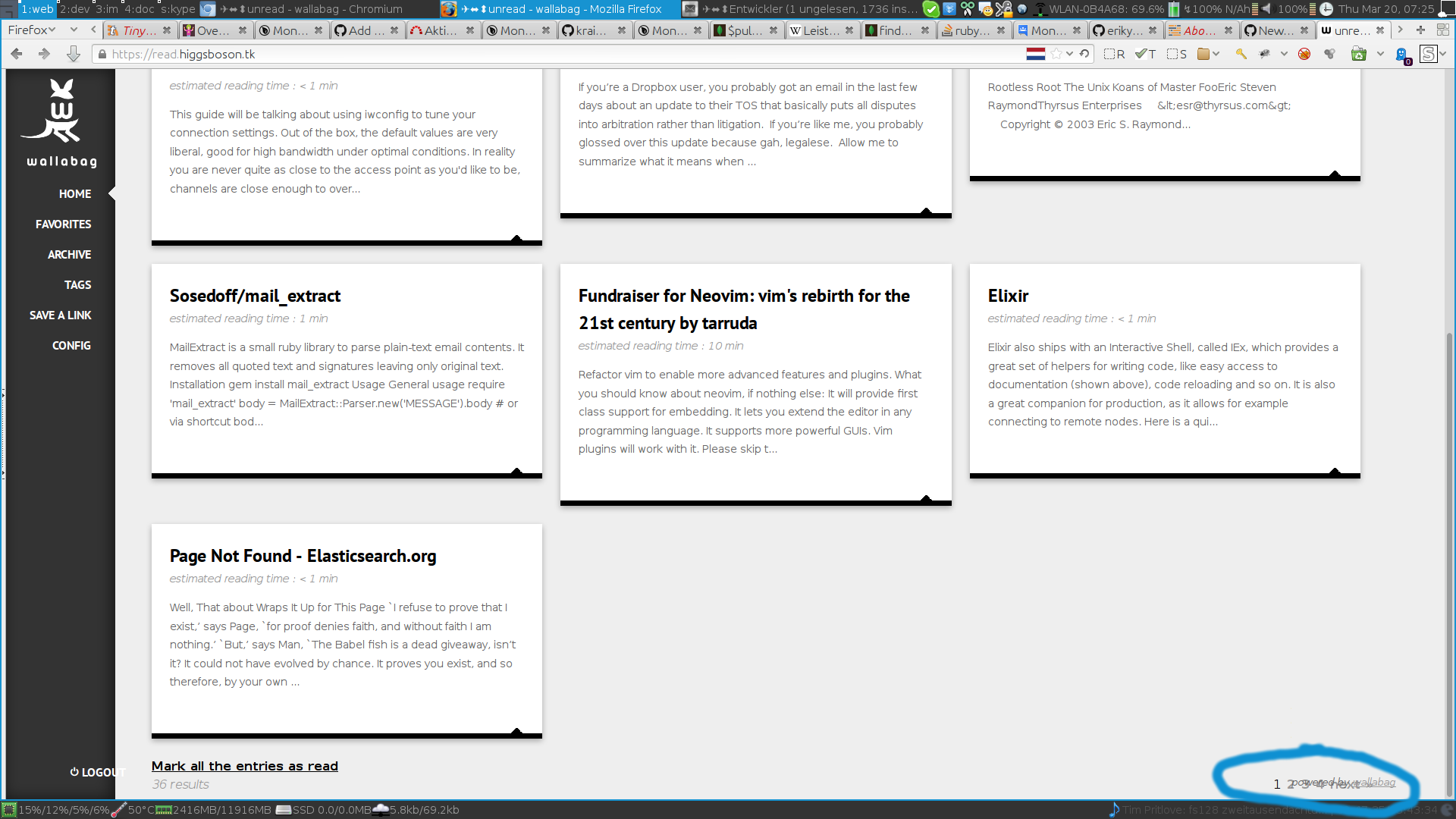Click the red crossed-out circle addon icon
The image size is (1456, 819).
1304,54
